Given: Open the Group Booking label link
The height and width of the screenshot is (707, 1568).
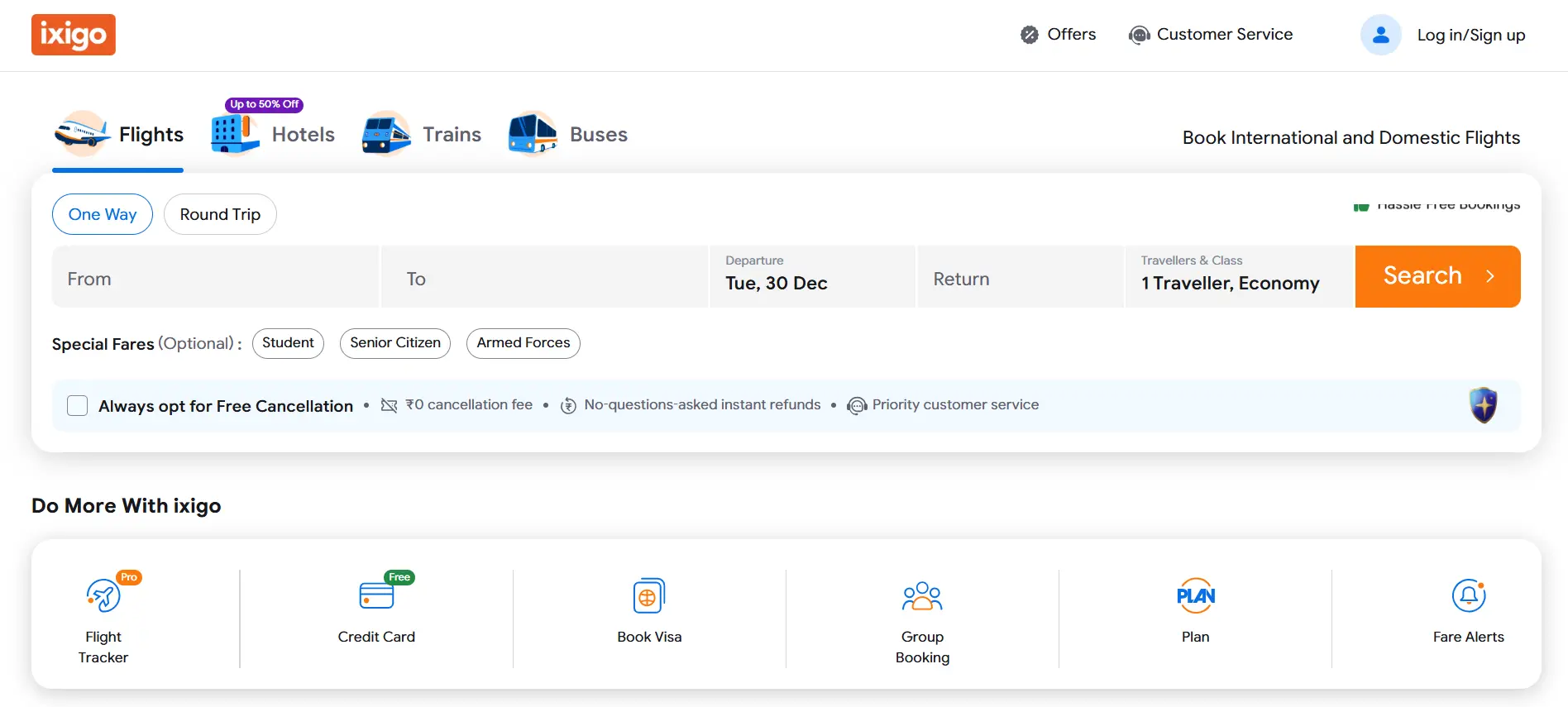Looking at the screenshot, I should 922,647.
